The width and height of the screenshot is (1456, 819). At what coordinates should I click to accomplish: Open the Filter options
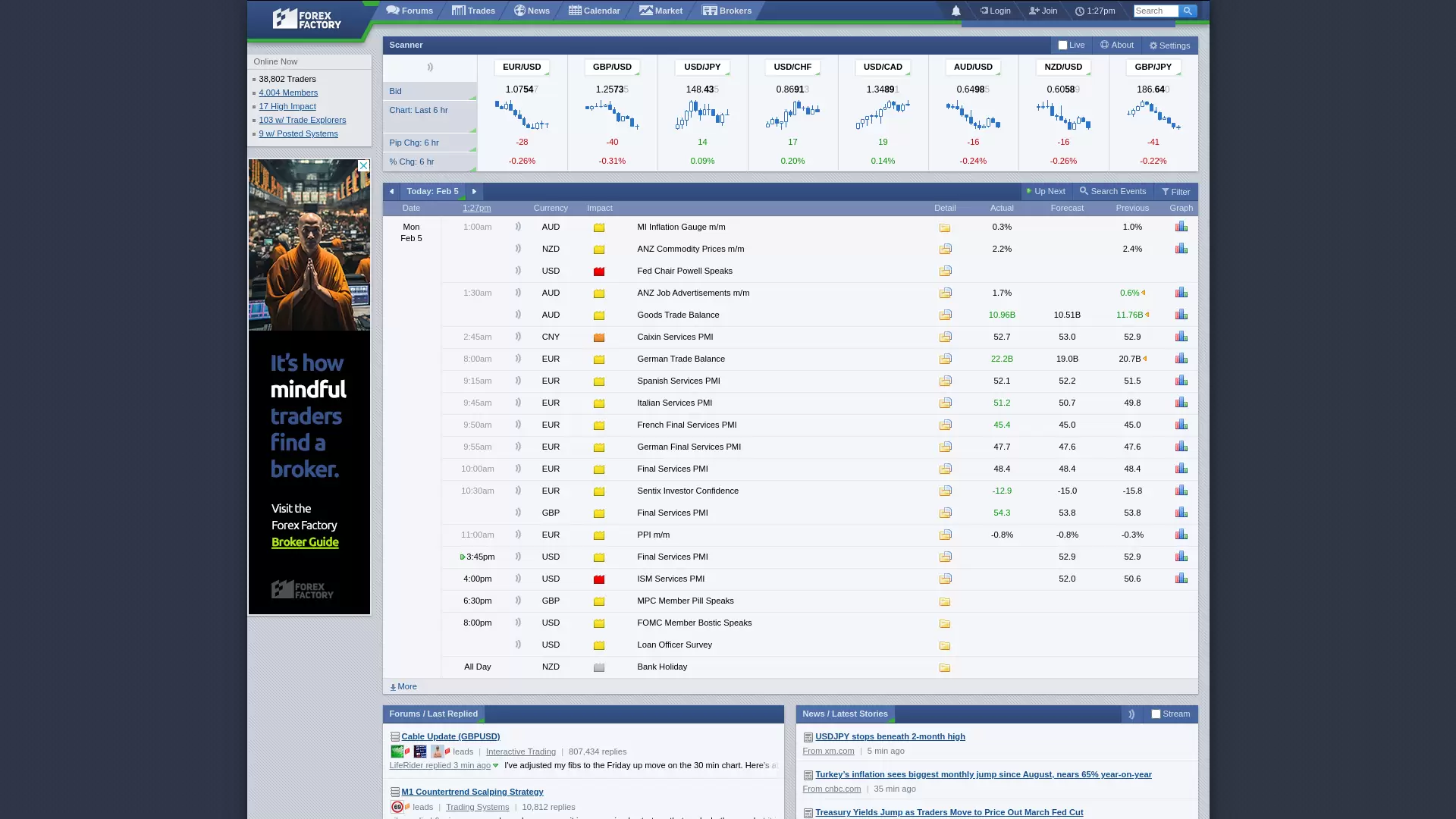[1176, 192]
